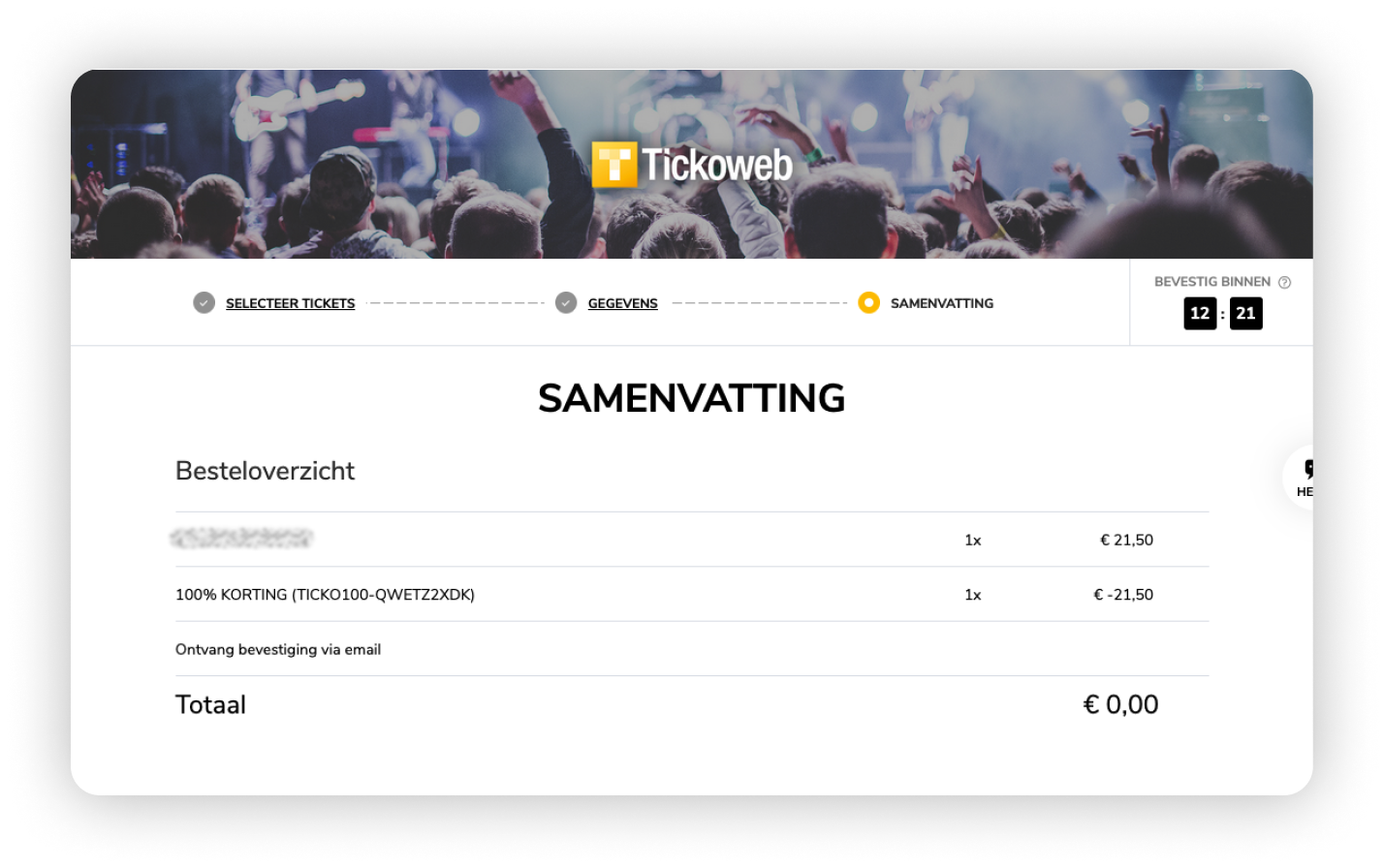Click the checkmark icon beside Gegevens

[566, 303]
